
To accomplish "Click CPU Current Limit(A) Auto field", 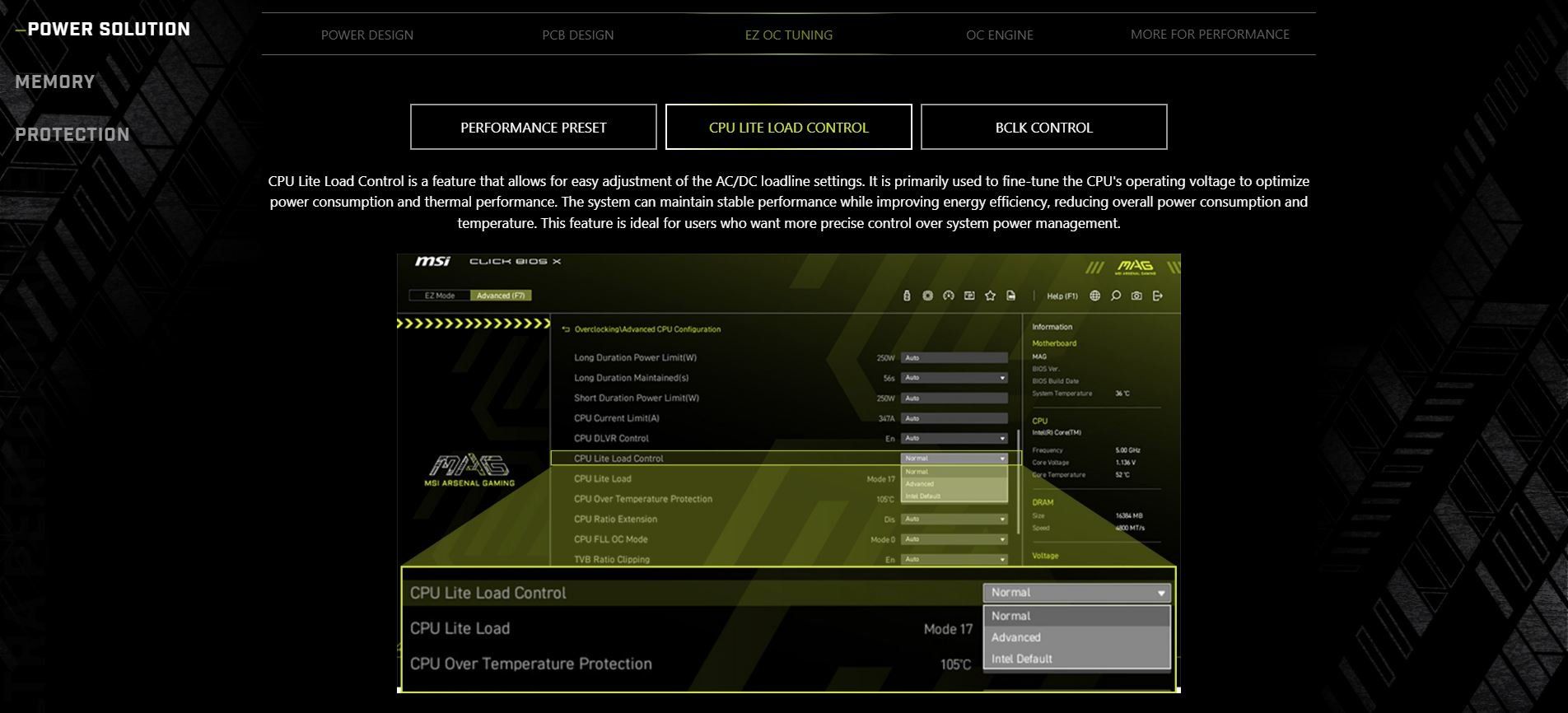I will (954, 418).
